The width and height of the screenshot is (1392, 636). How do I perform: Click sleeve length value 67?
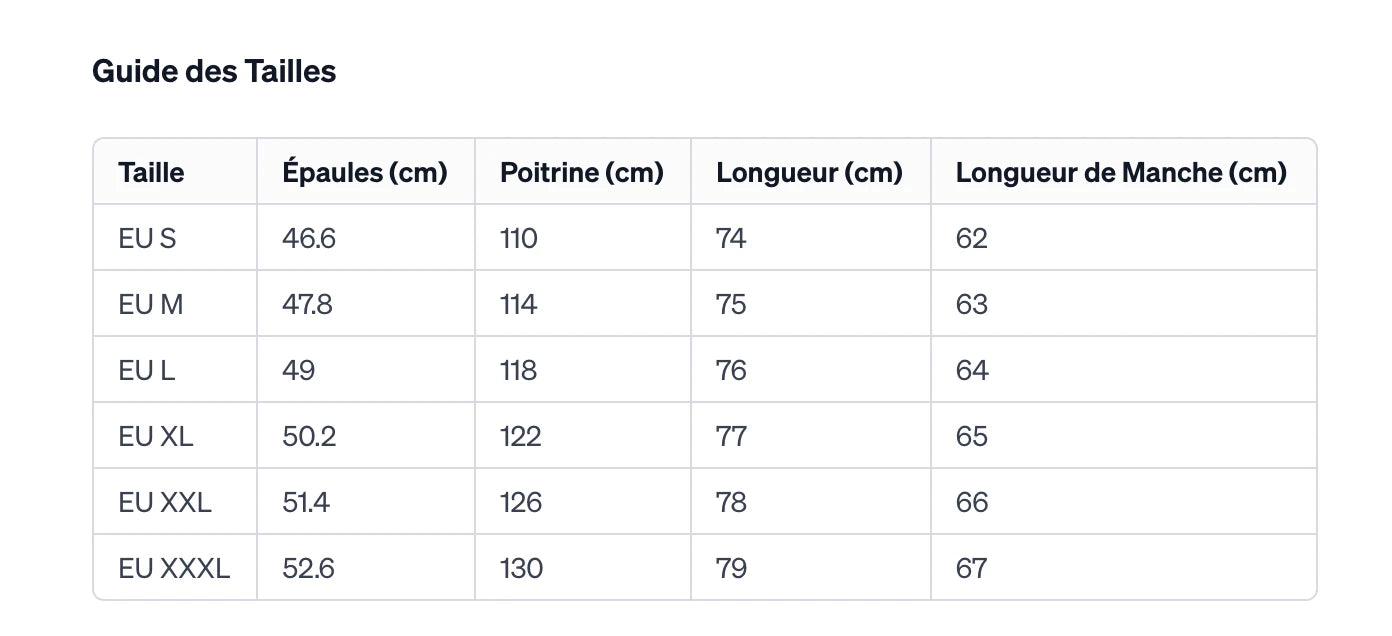pos(972,568)
